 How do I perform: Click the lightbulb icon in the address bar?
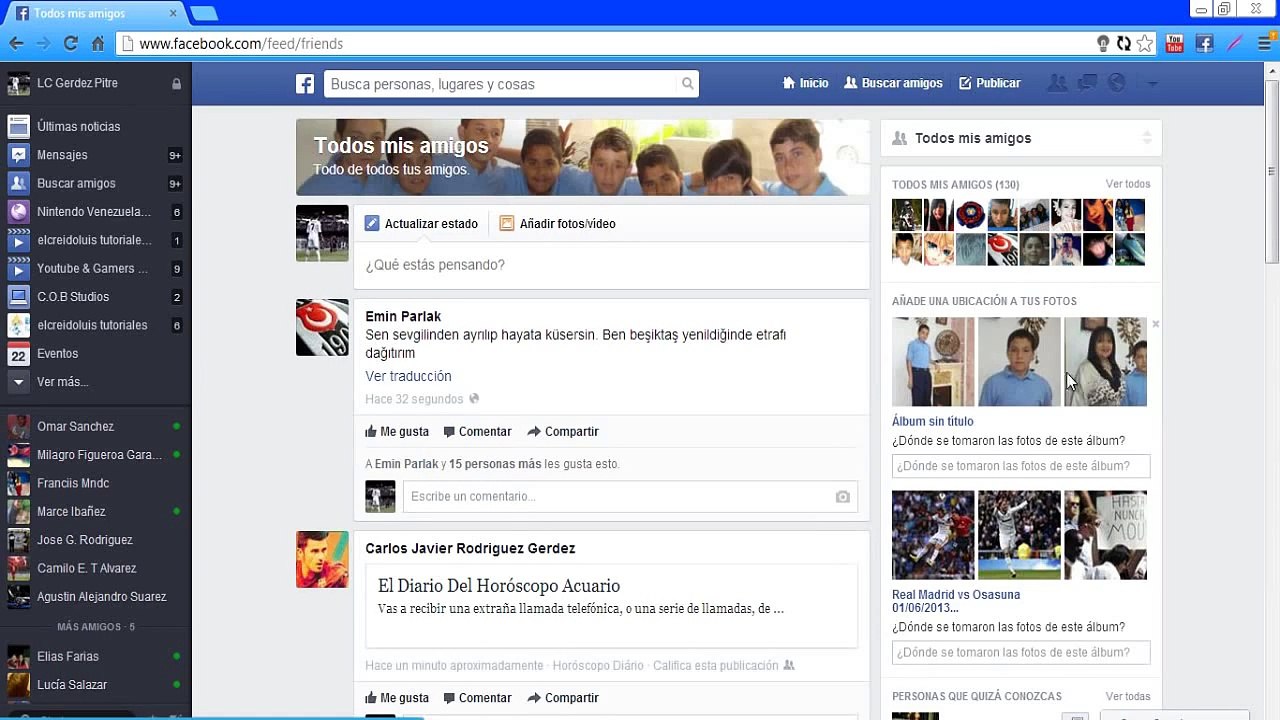click(1103, 44)
